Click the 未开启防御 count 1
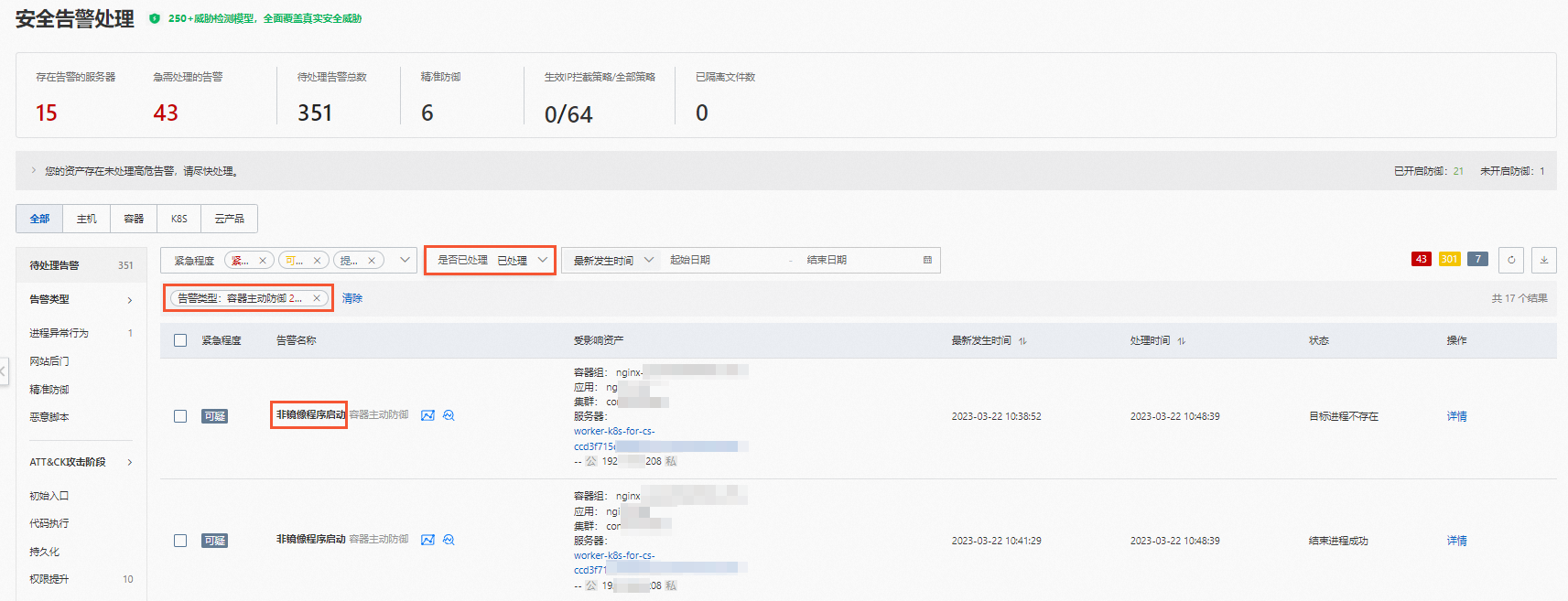1568x601 pixels. tap(1542, 171)
